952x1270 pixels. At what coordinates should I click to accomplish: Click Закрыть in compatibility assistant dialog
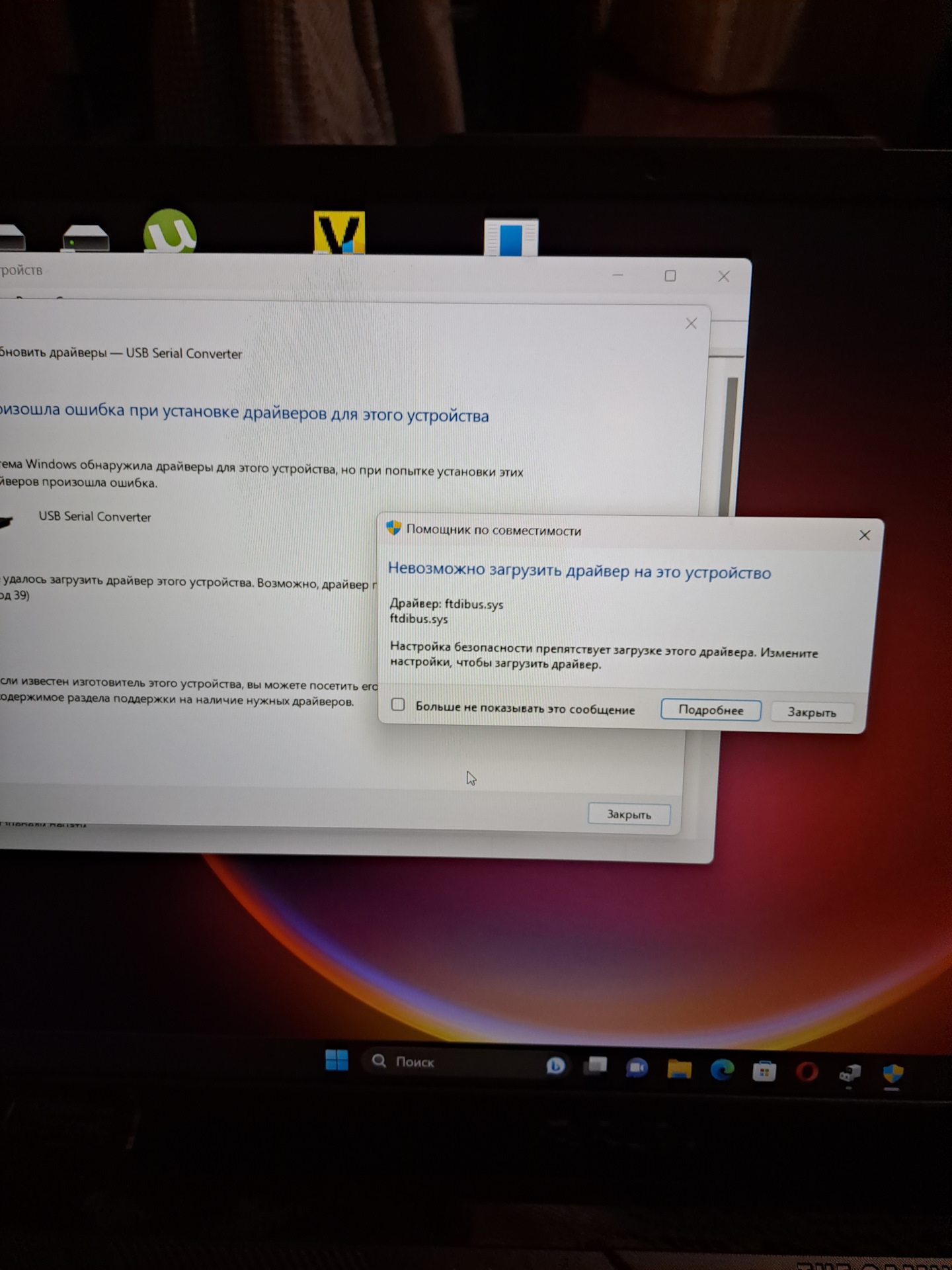pyautogui.click(x=812, y=712)
